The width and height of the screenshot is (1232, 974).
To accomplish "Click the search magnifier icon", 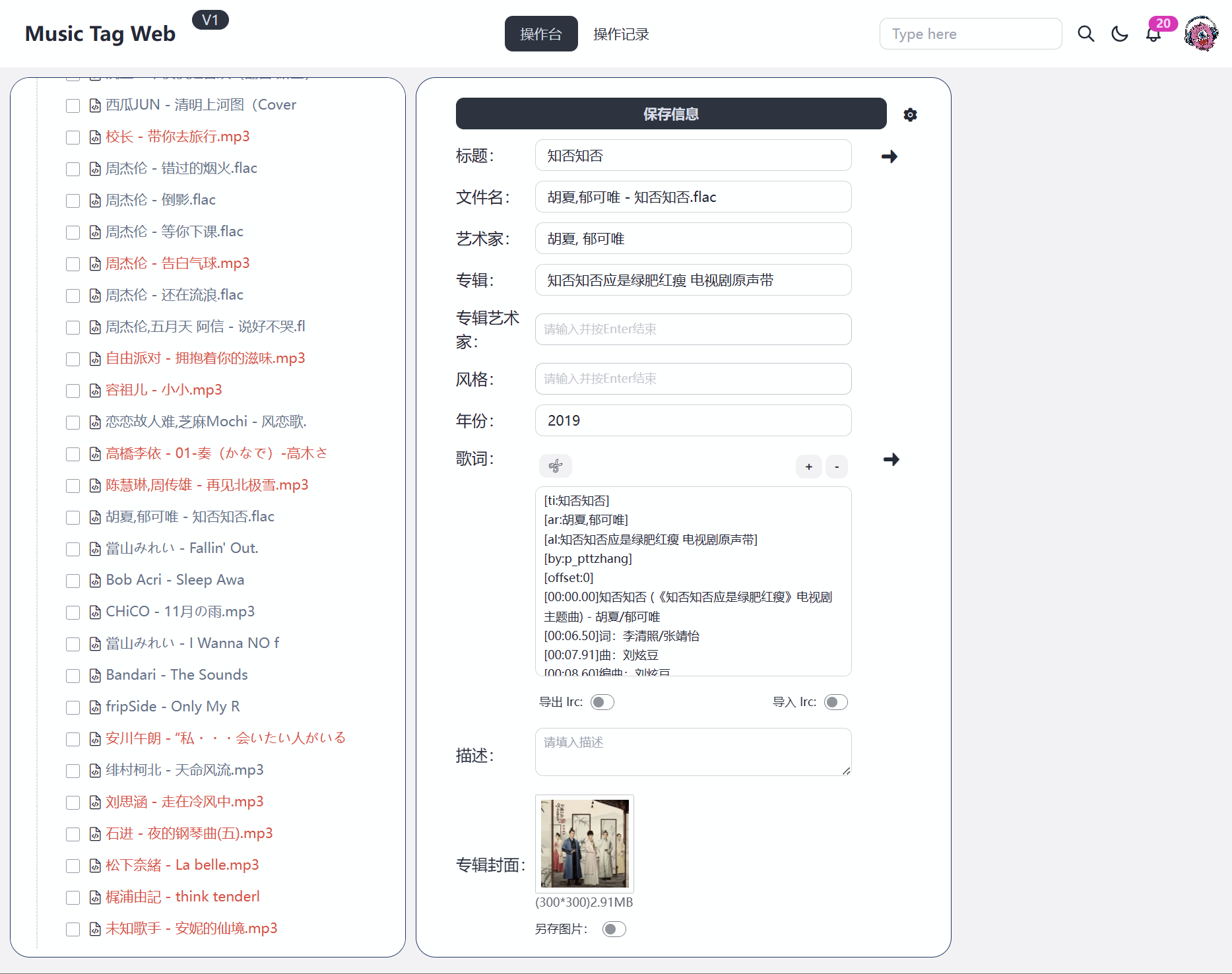I will (x=1086, y=34).
